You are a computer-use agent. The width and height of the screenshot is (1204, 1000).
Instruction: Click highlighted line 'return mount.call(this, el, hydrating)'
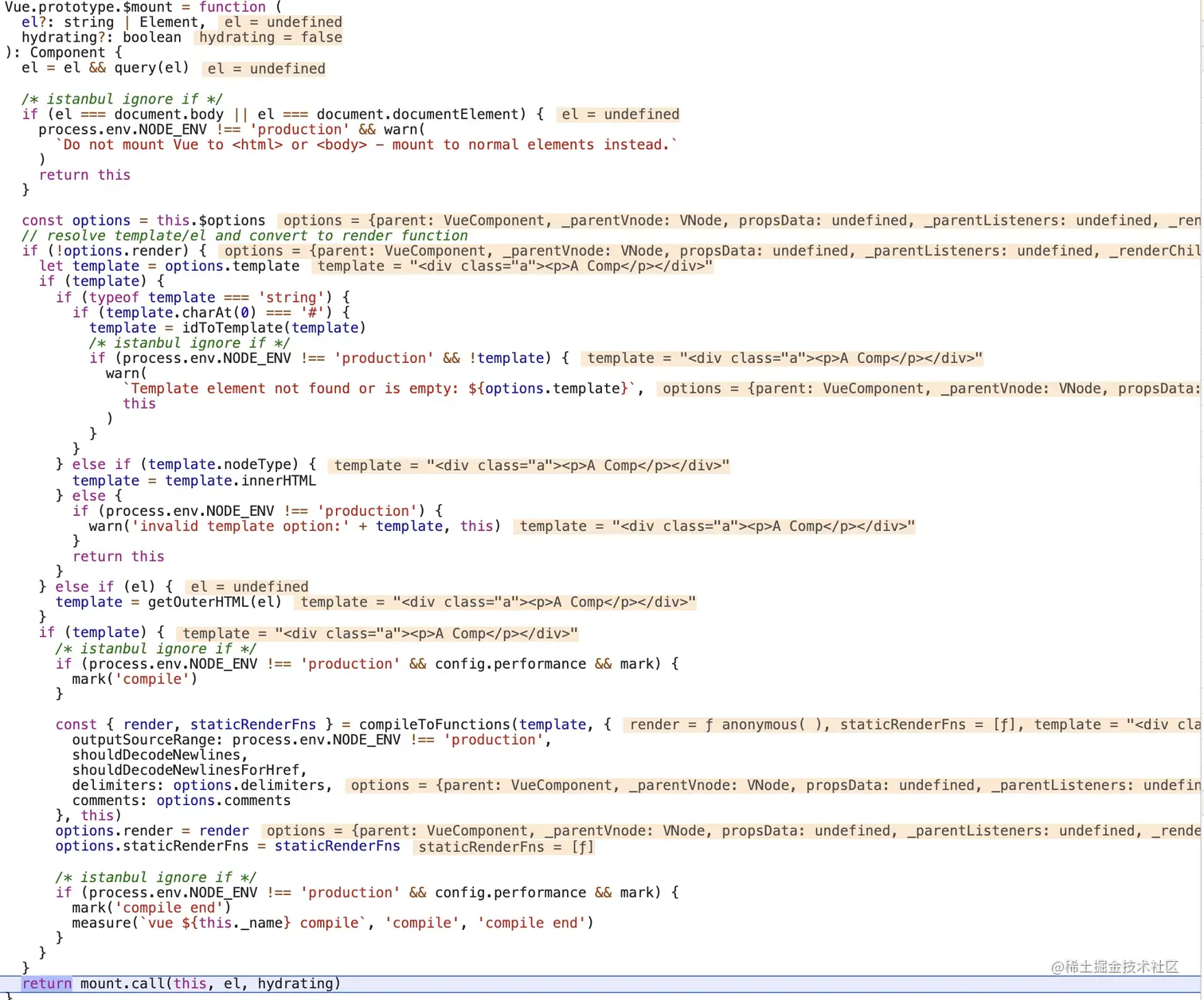(182, 983)
